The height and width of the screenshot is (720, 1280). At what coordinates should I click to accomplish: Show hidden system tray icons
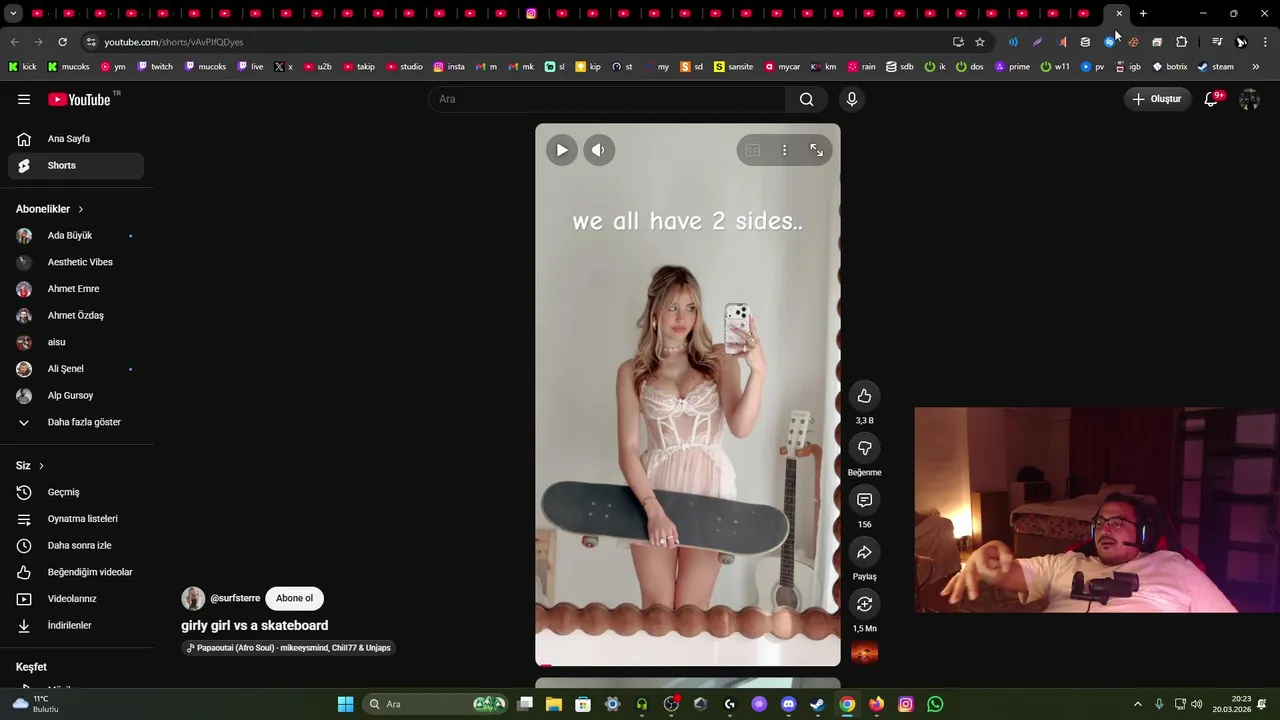click(1137, 704)
